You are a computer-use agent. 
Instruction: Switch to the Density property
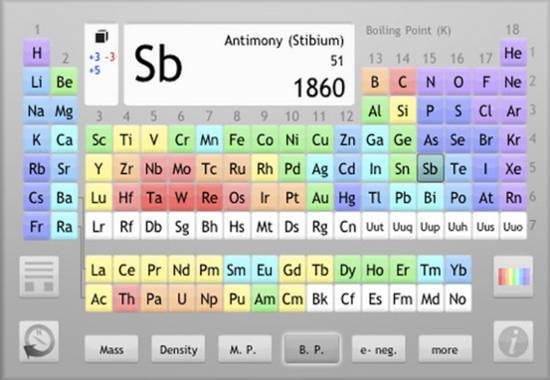click(178, 349)
